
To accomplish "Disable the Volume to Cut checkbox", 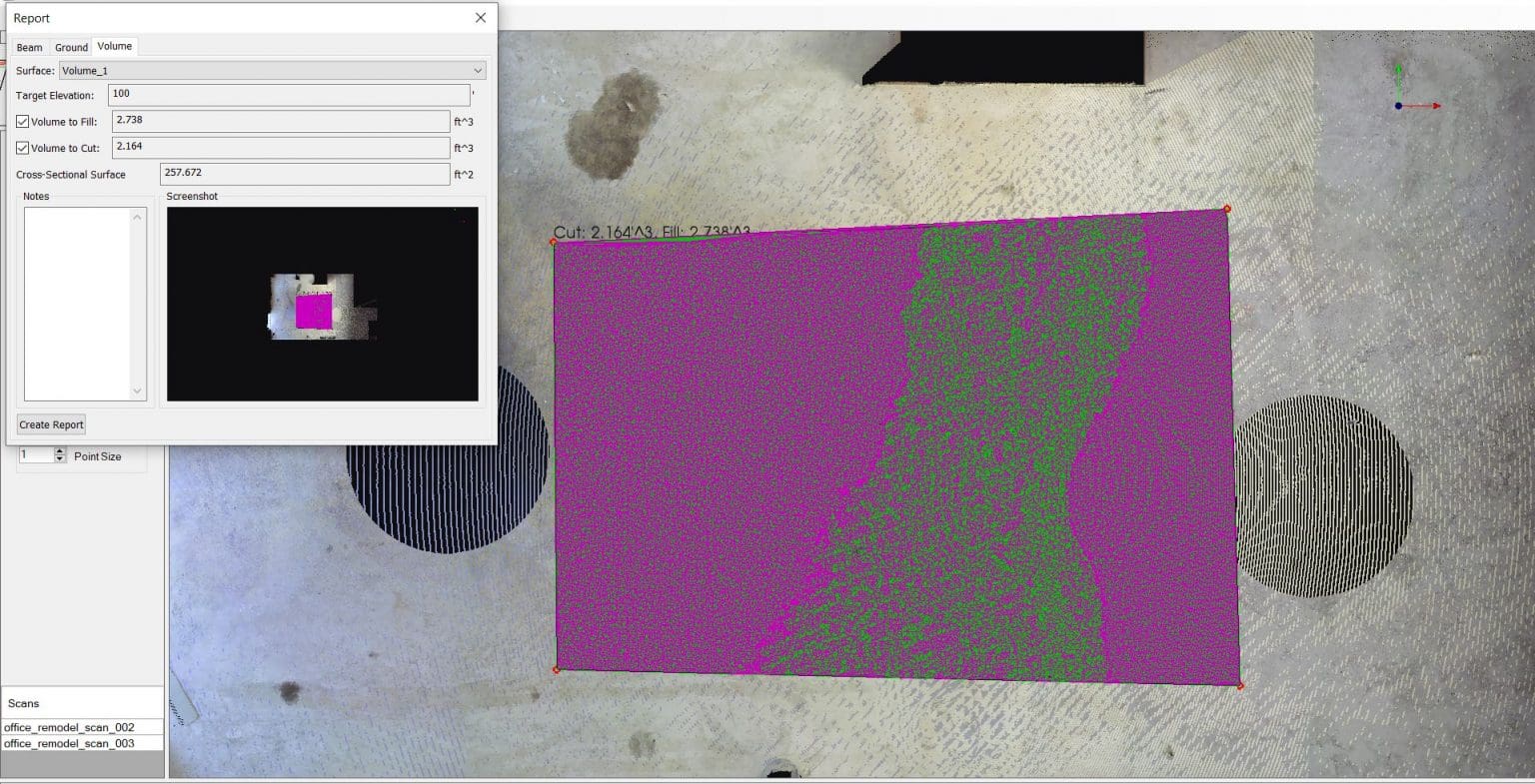I will click(21, 148).
